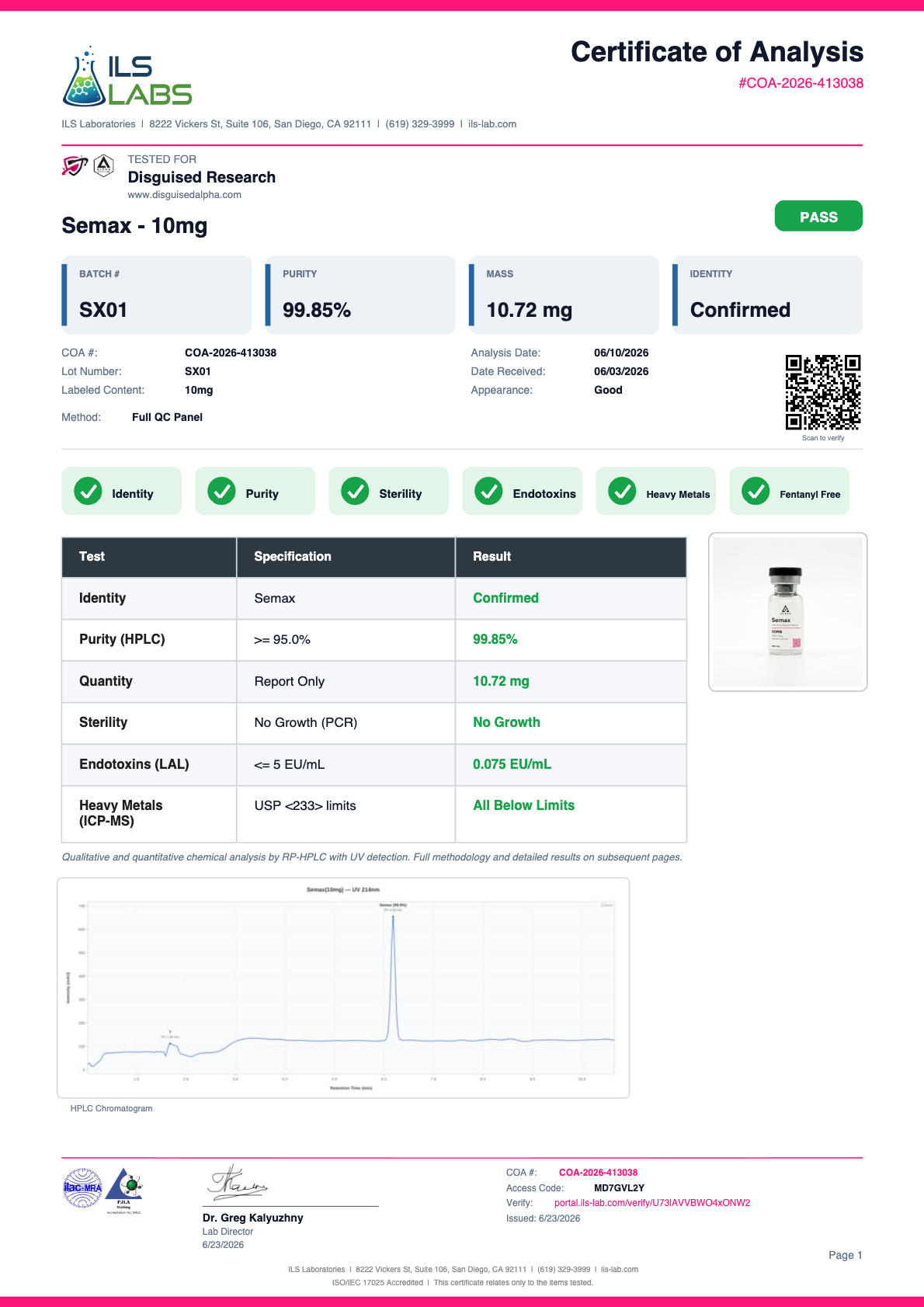Click the Purity (HPLC) test name
Image resolution: width=924 pixels, height=1307 pixels.
pos(122,639)
